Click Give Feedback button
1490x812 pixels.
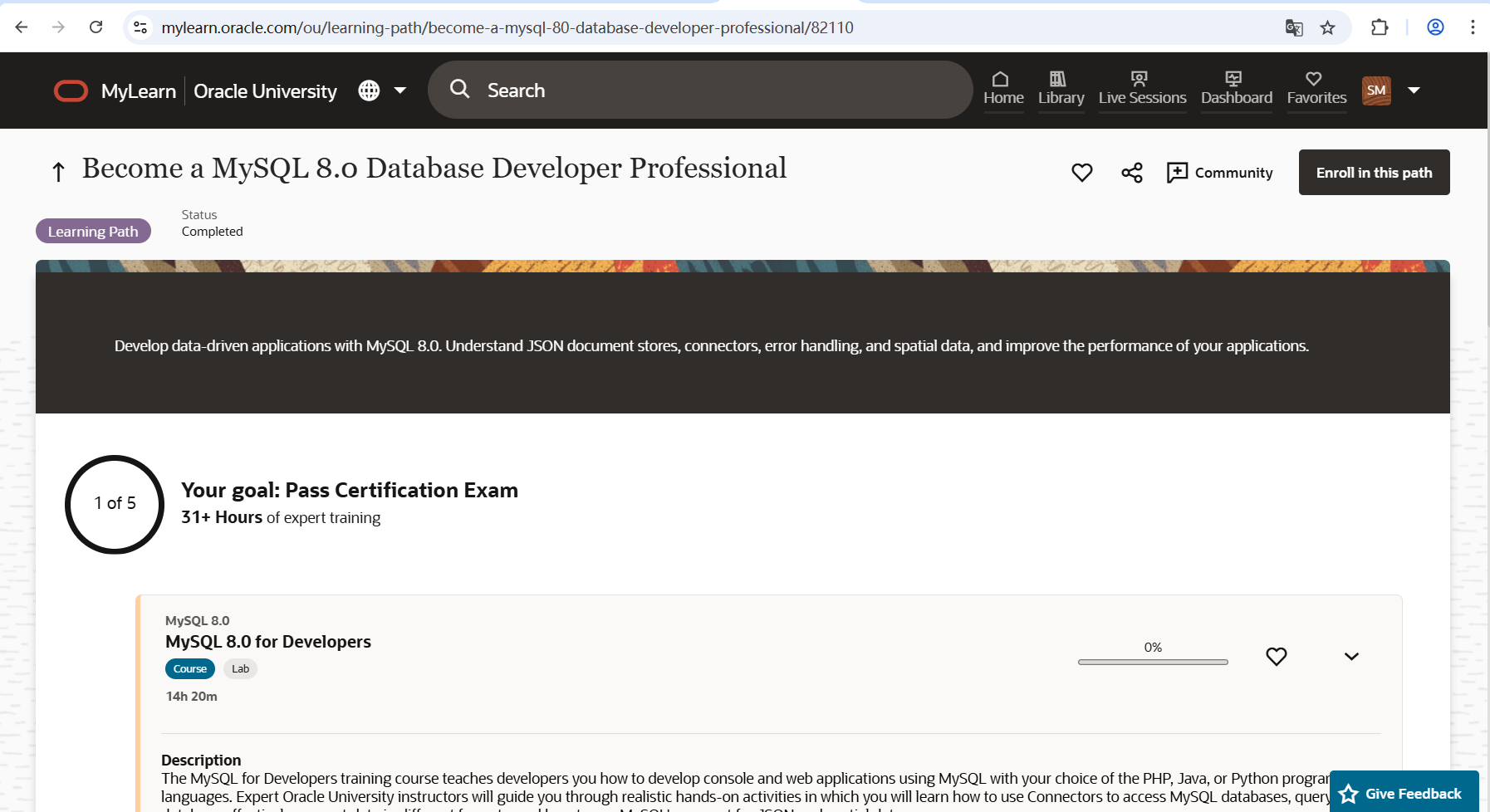[1403, 794]
